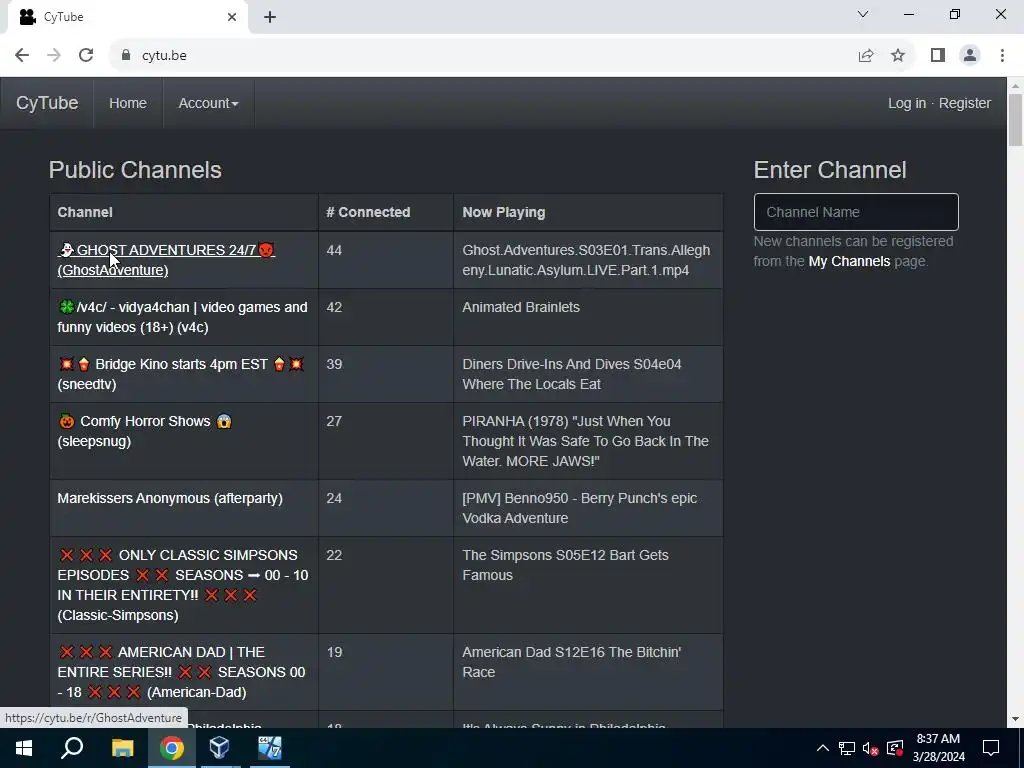The image size is (1024, 768).
Task: Click Ghost.Adventures.S03E01 file name text
Action: pyautogui.click(x=586, y=260)
